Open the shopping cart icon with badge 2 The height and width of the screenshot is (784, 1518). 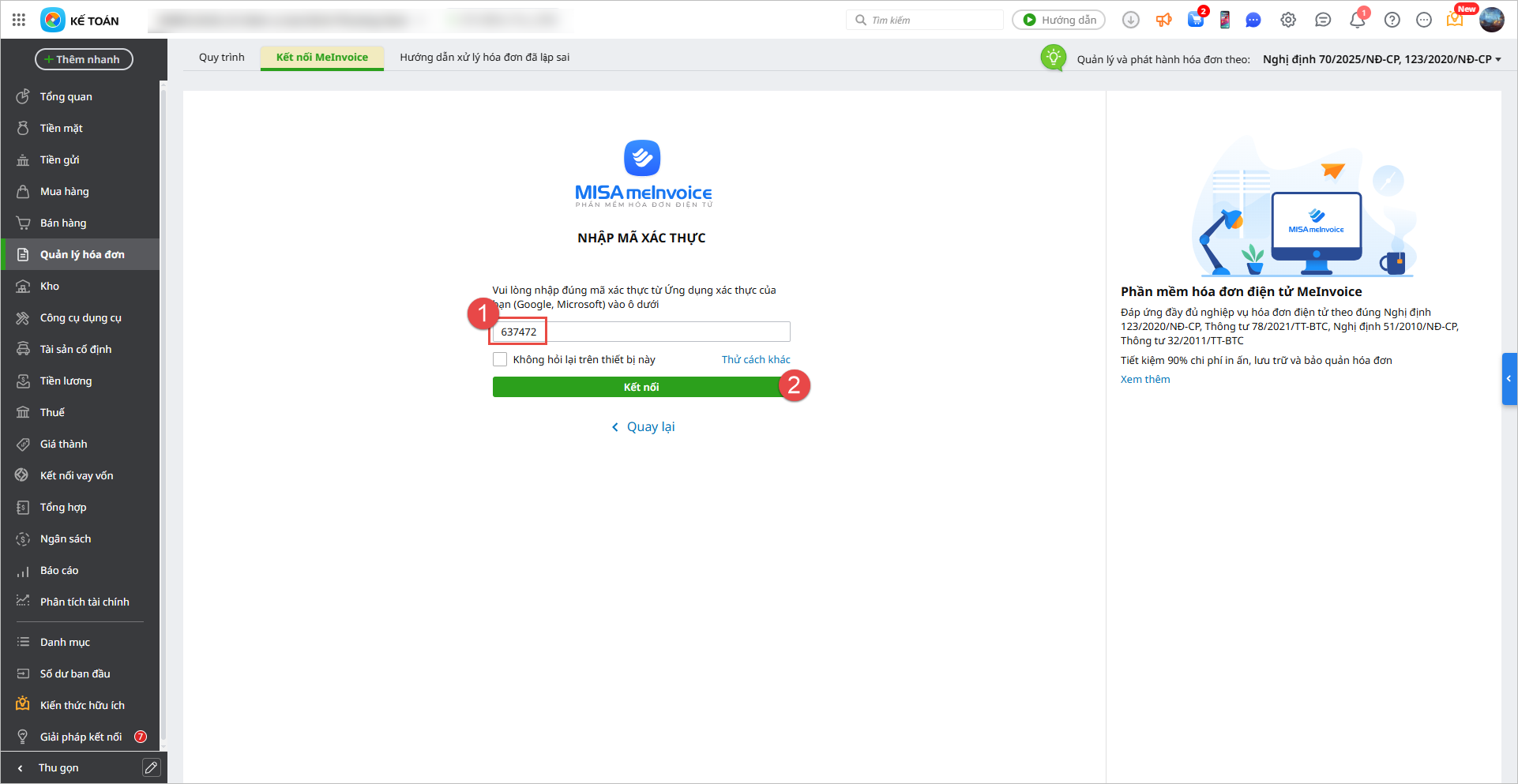[1196, 19]
